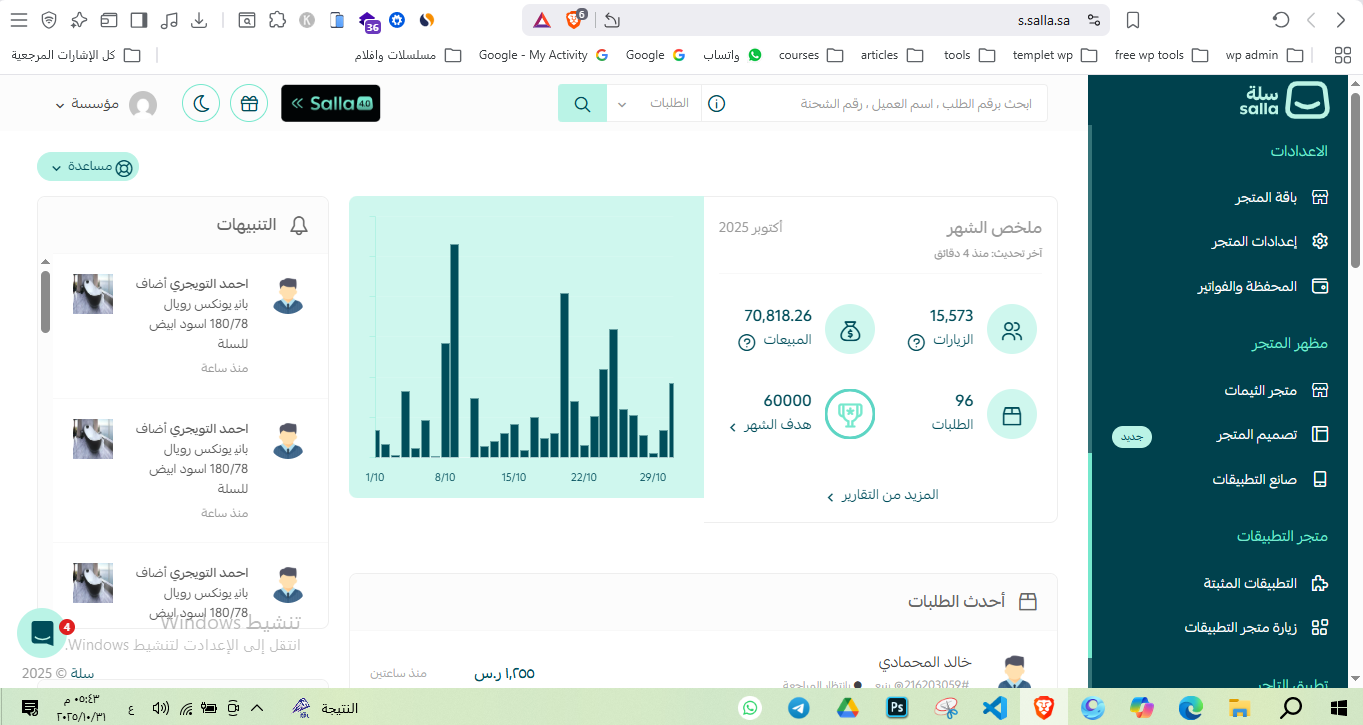This screenshot has width=1363, height=725.
Task: Open the Brave main hamburger menu
Action: pos(17,20)
